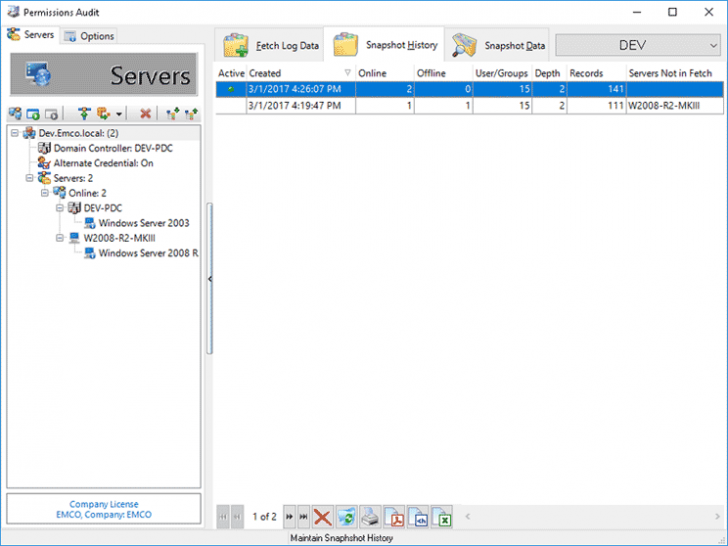
Task: Export snapshot history to PDF
Action: [394, 517]
